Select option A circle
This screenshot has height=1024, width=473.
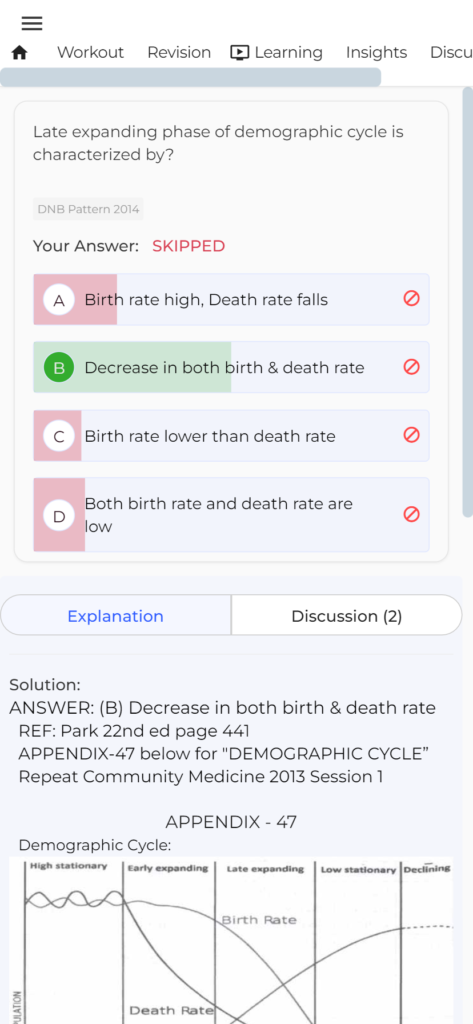tap(59, 300)
